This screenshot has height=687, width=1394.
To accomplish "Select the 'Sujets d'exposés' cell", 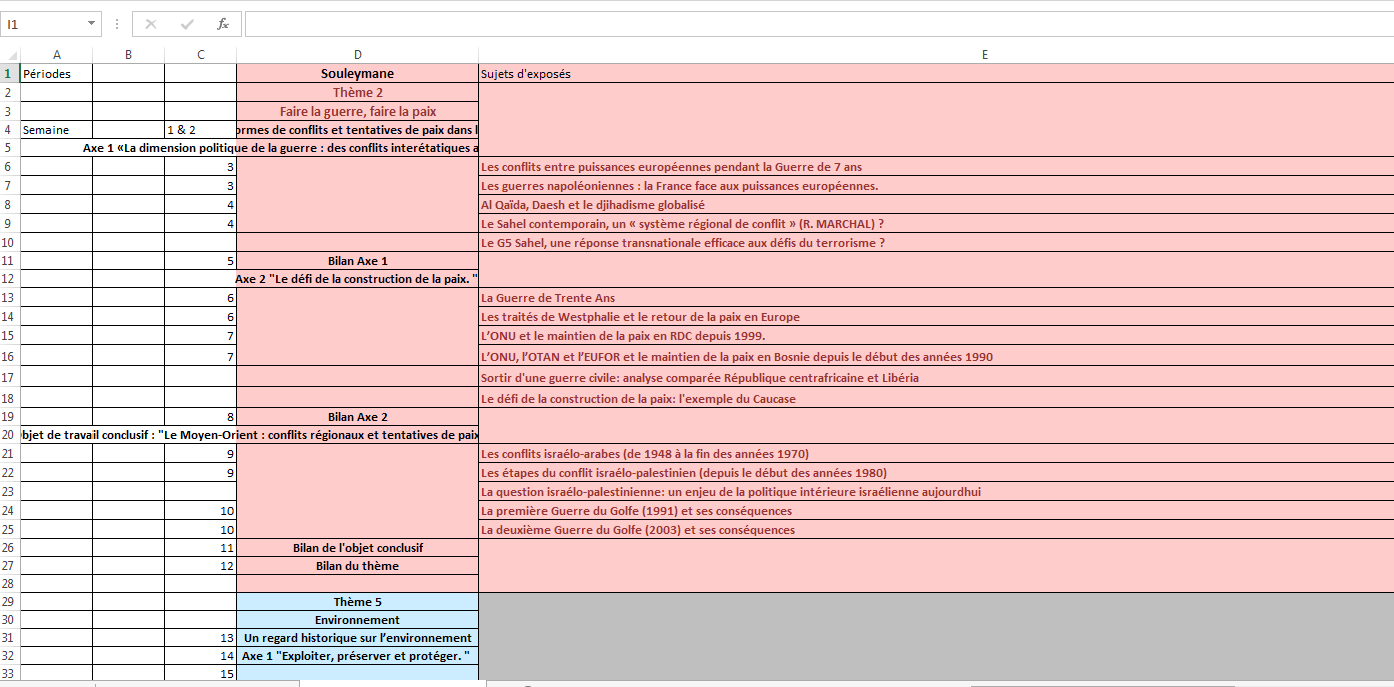I will [936, 74].
